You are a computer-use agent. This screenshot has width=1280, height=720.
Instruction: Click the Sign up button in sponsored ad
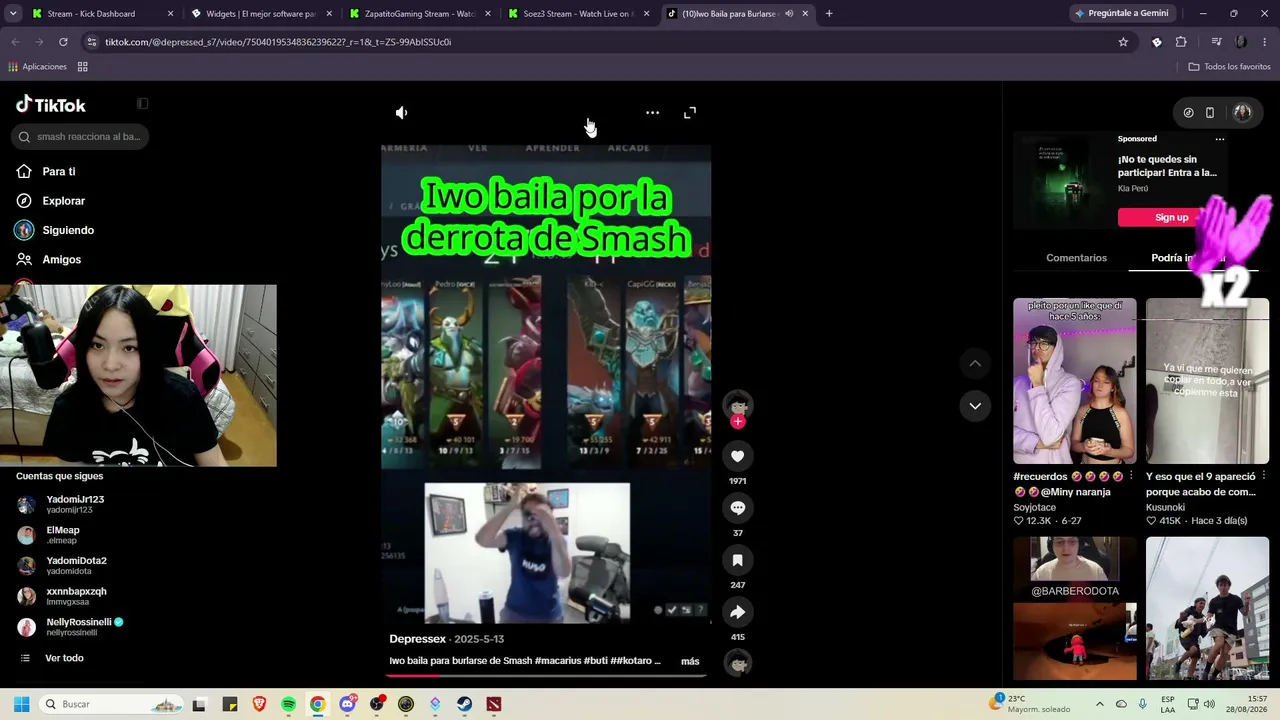pos(1171,218)
